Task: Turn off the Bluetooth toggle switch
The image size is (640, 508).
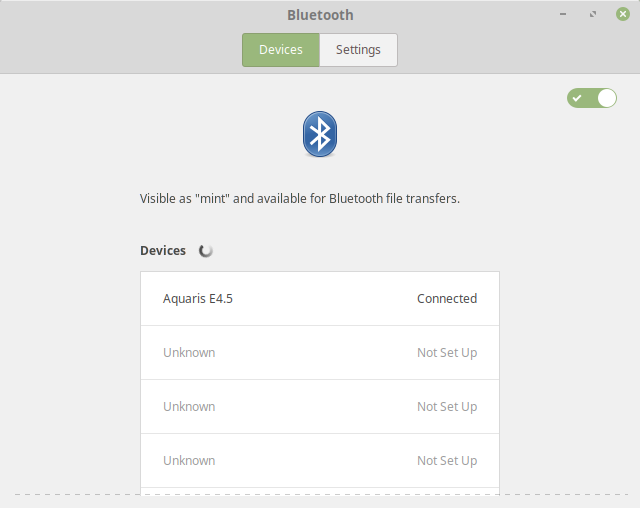Action: pyautogui.click(x=592, y=97)
